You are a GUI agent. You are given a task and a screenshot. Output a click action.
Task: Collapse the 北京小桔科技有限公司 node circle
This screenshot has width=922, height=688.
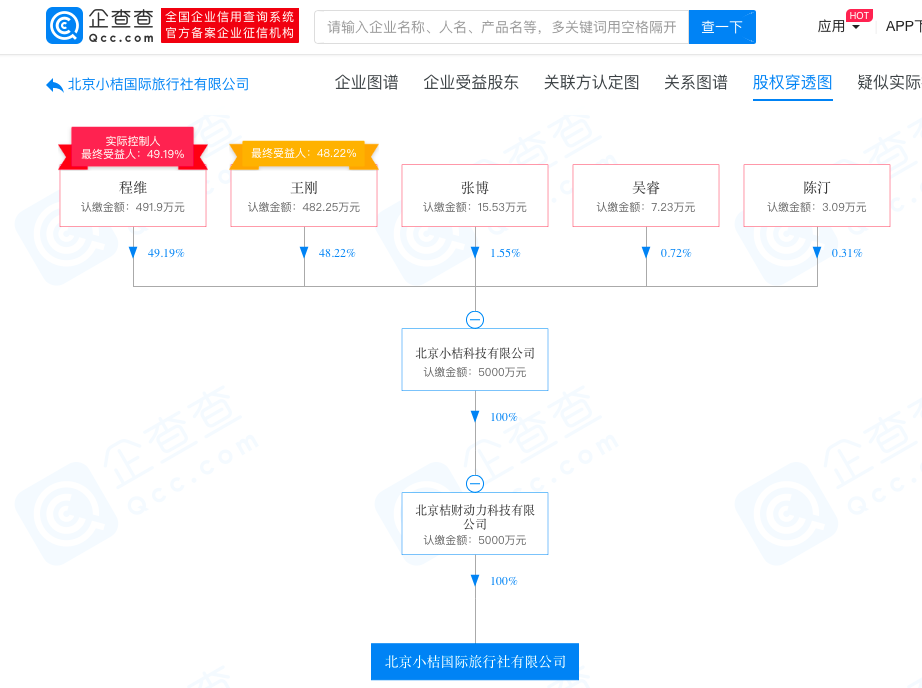[475, 319]
